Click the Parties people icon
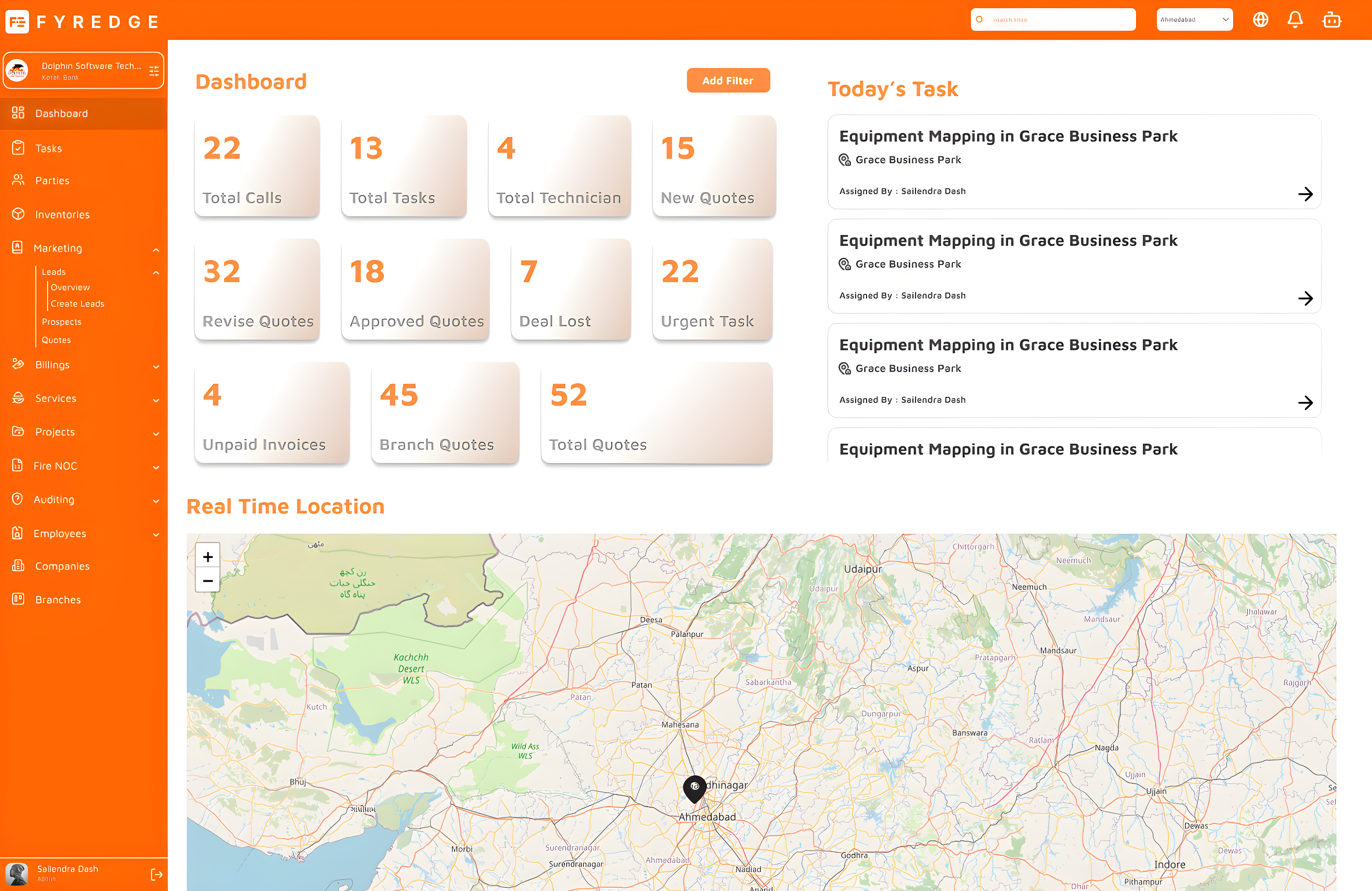This screenshot has height=891, width=1372. click(19, 181)
